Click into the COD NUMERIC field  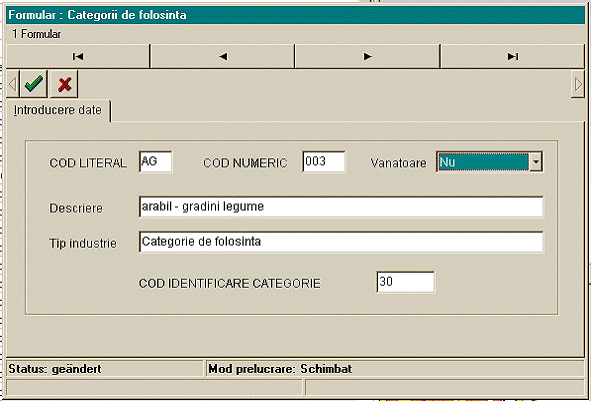(324, 162)
